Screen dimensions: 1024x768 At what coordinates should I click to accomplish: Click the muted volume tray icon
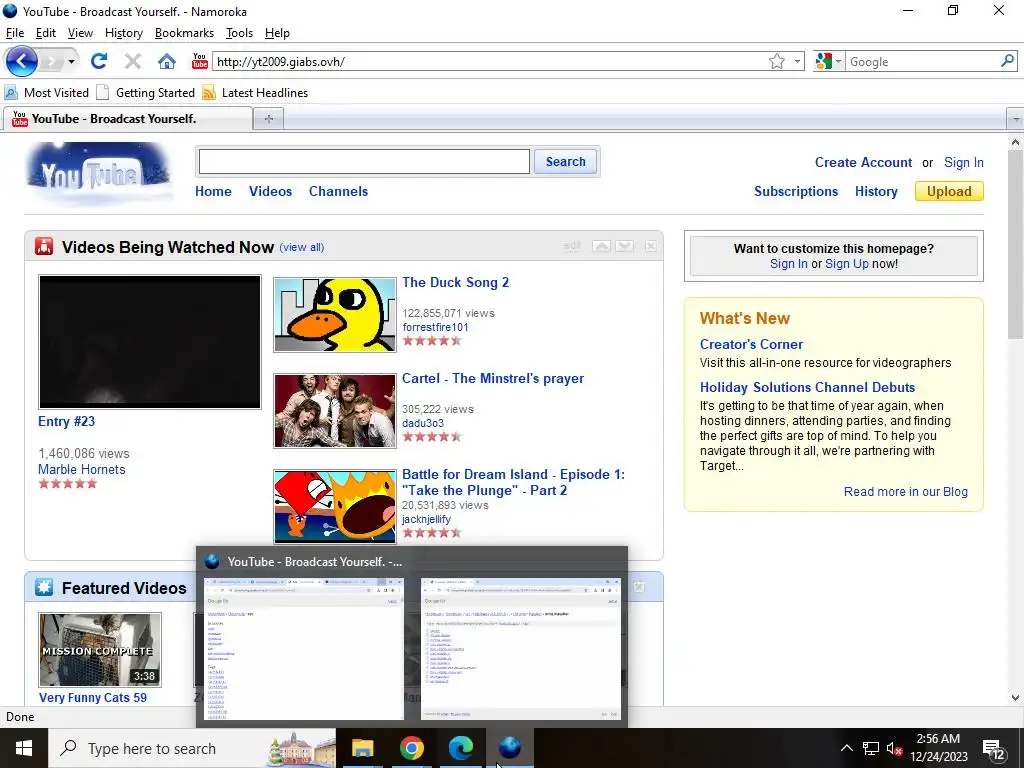(x=894, y=748)
